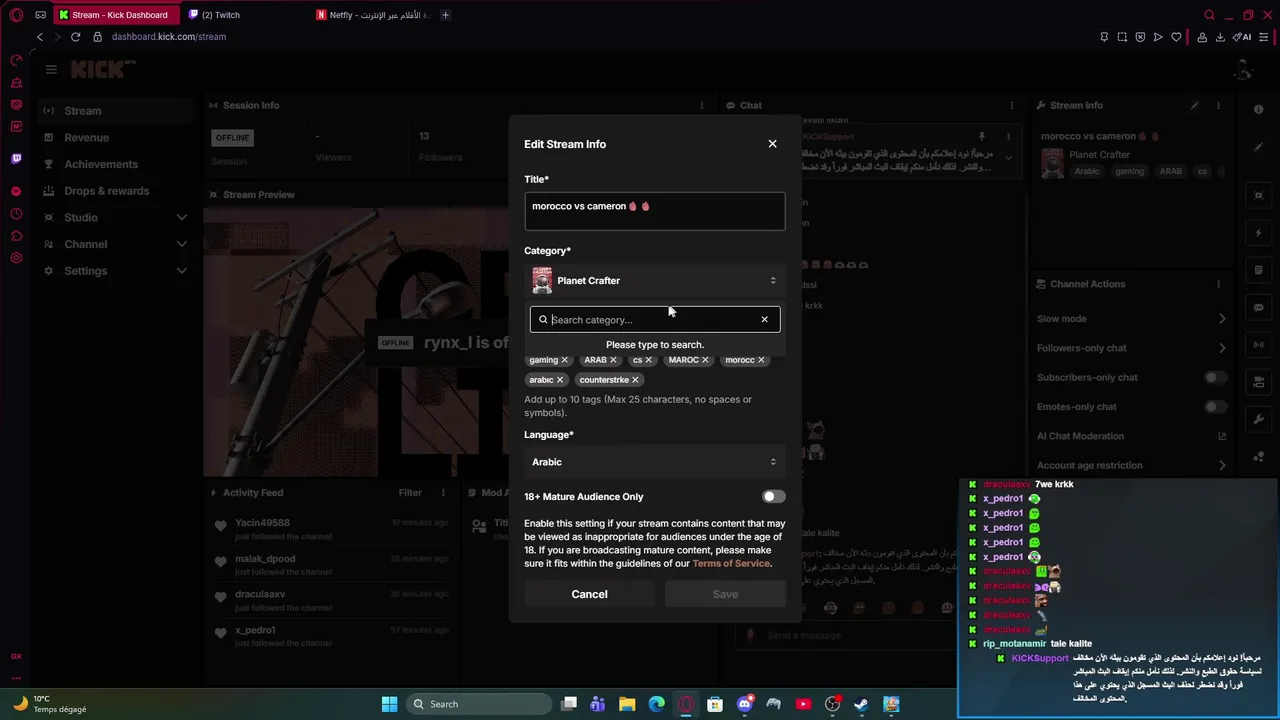Open Windows Start menu
The height and width of the screenshot is (720, 1280).
coord(389,704)
